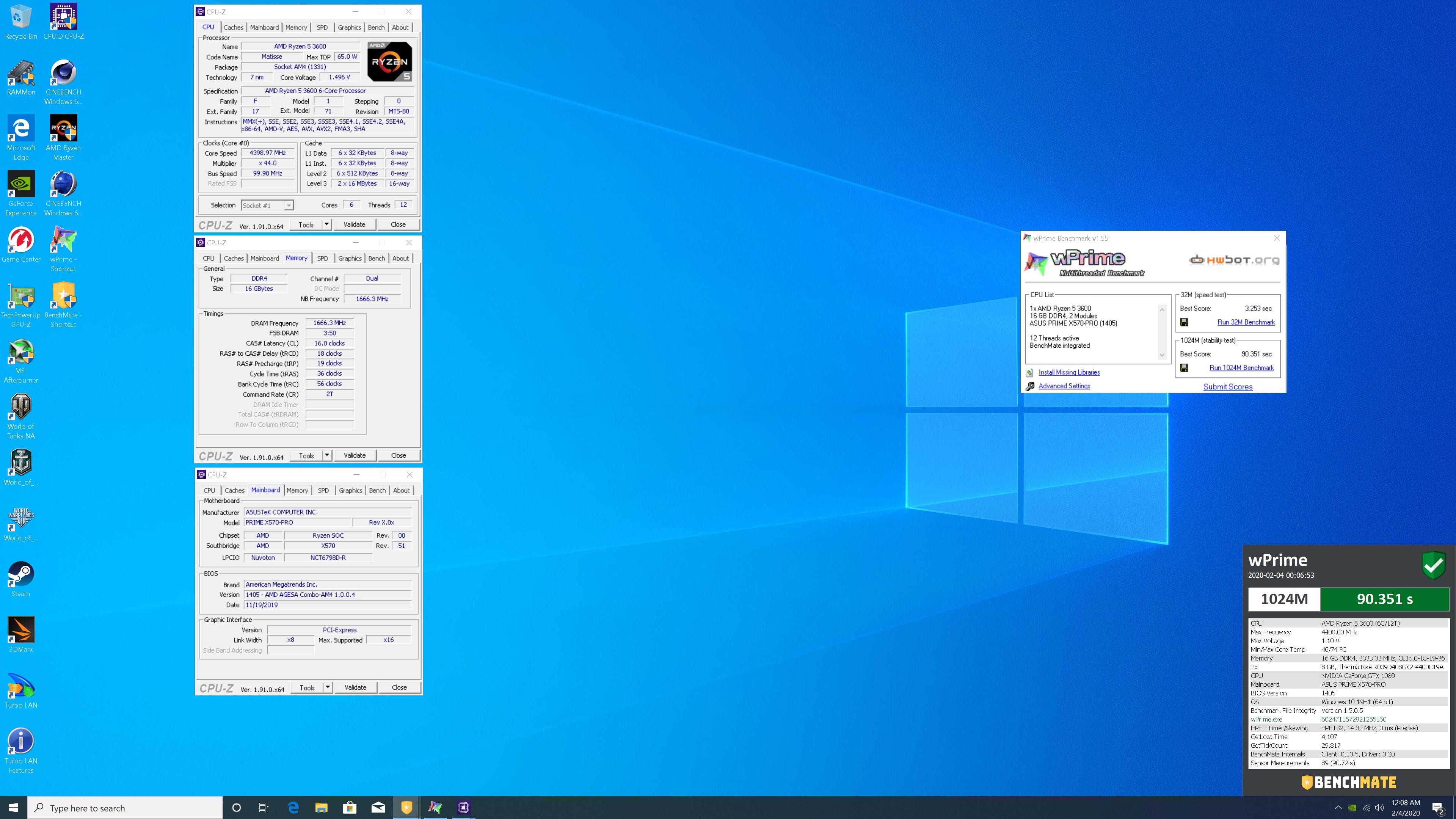Open MSI Afterburner desktop icon

[x=21, y=361]
